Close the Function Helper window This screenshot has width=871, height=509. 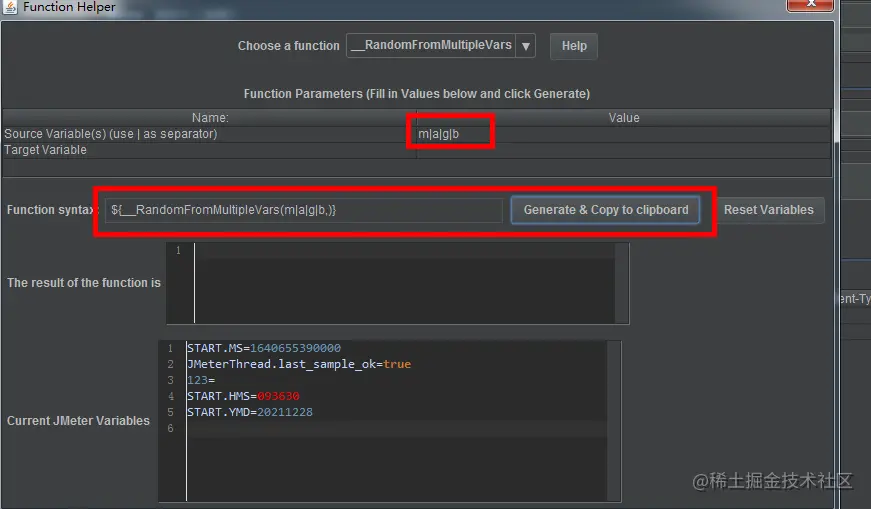(810, 4)
